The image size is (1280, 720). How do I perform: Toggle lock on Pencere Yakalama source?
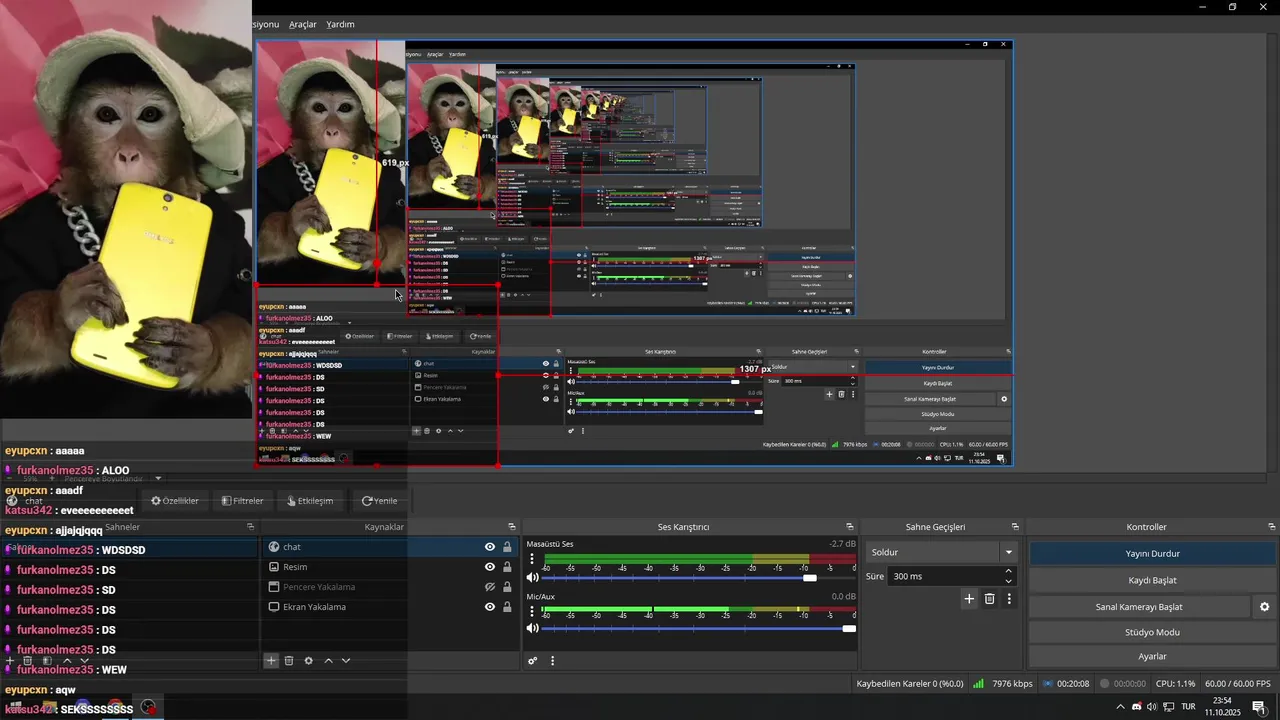click(507, 587)
